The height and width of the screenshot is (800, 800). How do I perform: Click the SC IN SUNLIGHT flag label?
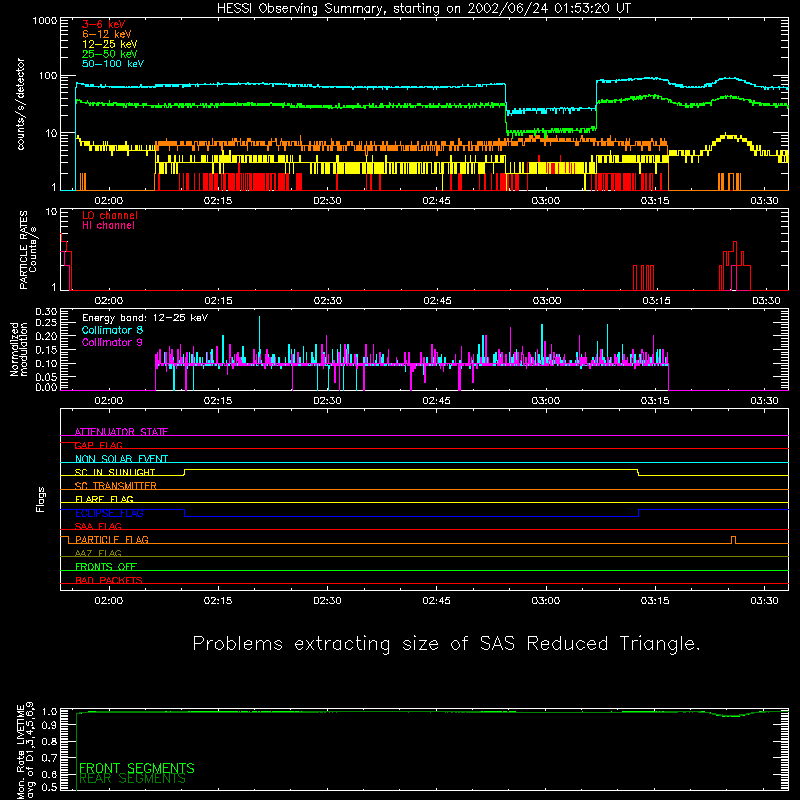click(x=115, y=472)
